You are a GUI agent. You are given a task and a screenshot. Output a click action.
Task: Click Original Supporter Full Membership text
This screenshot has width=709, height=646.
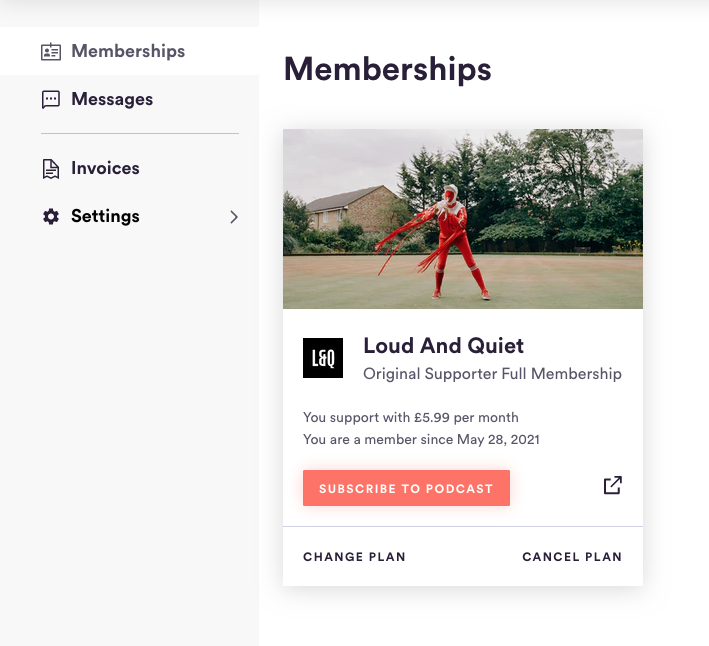492,374
